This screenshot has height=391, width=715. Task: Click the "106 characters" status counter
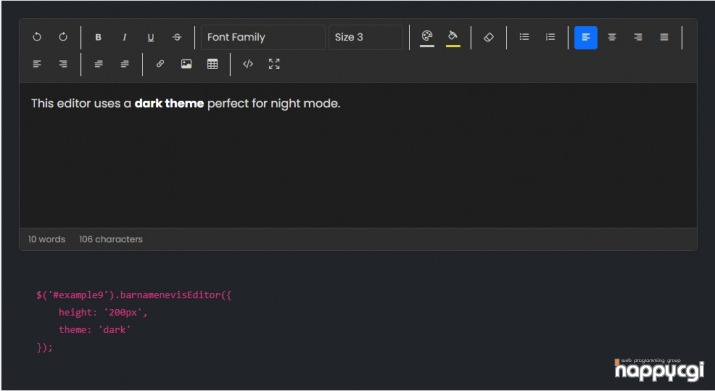[111, 239]
